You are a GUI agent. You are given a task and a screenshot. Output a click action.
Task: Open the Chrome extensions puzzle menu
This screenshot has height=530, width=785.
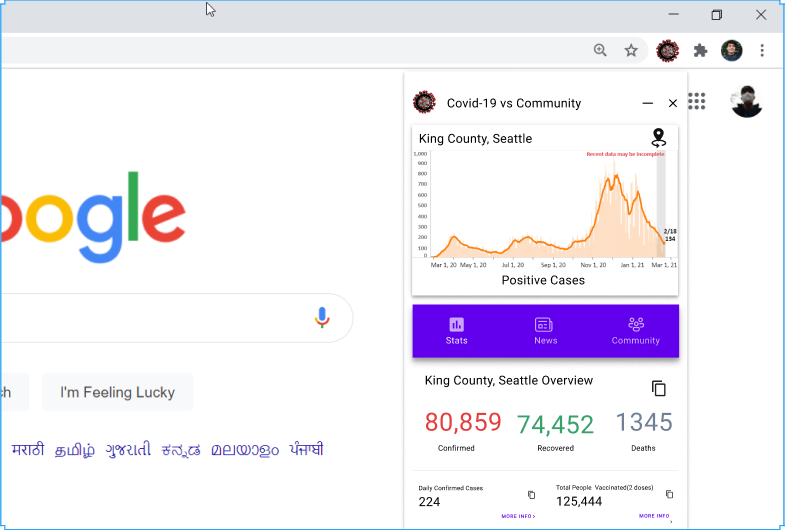(x=700, y=51)
